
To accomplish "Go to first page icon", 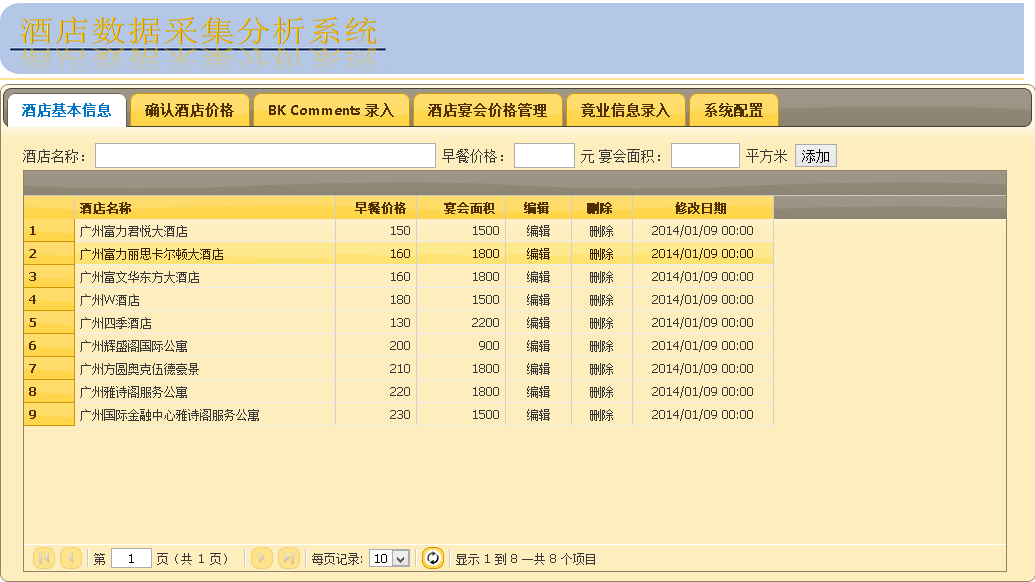I will point(44,558).
